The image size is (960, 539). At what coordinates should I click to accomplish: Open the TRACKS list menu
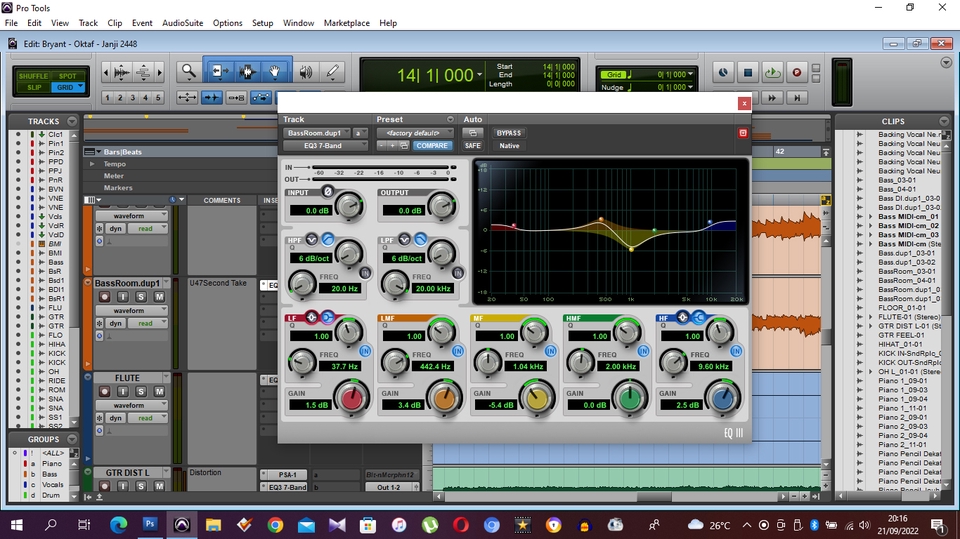[x=72, y=121]
